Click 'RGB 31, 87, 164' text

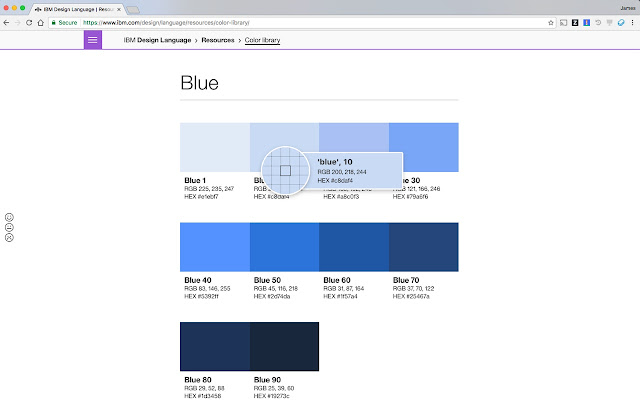(x=344, y=288)
